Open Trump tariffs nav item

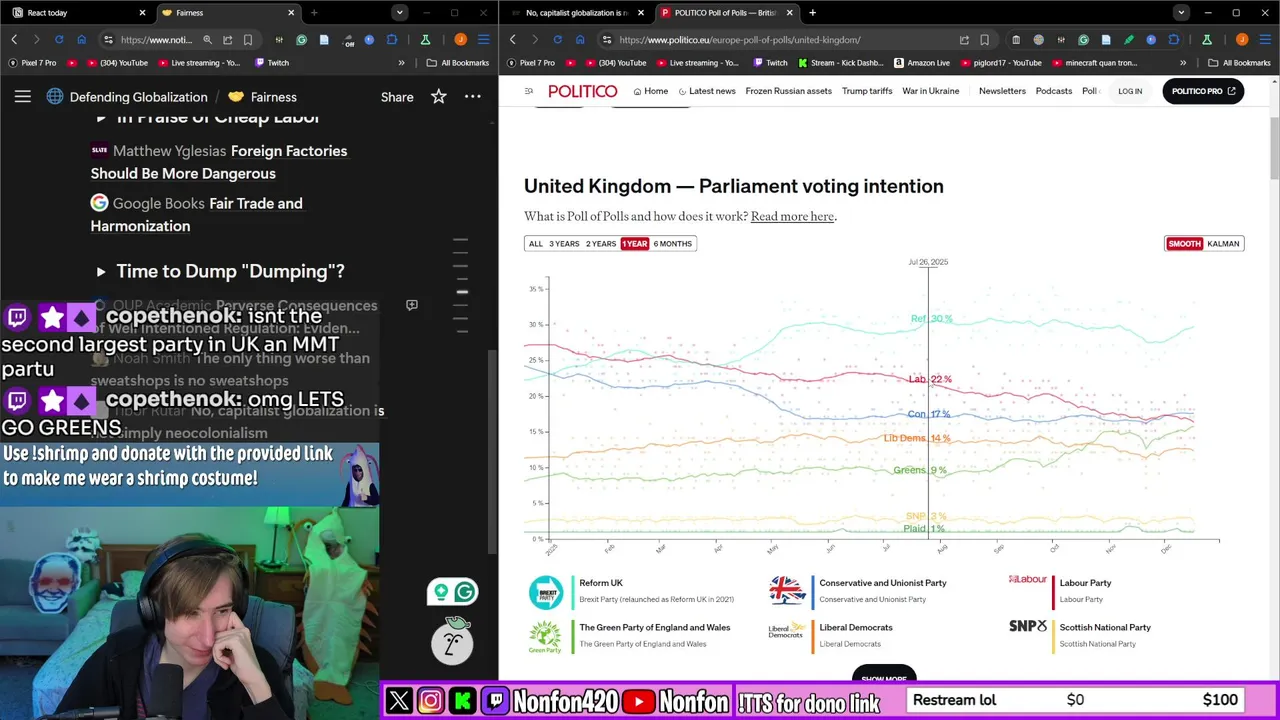tap(867, 91)
